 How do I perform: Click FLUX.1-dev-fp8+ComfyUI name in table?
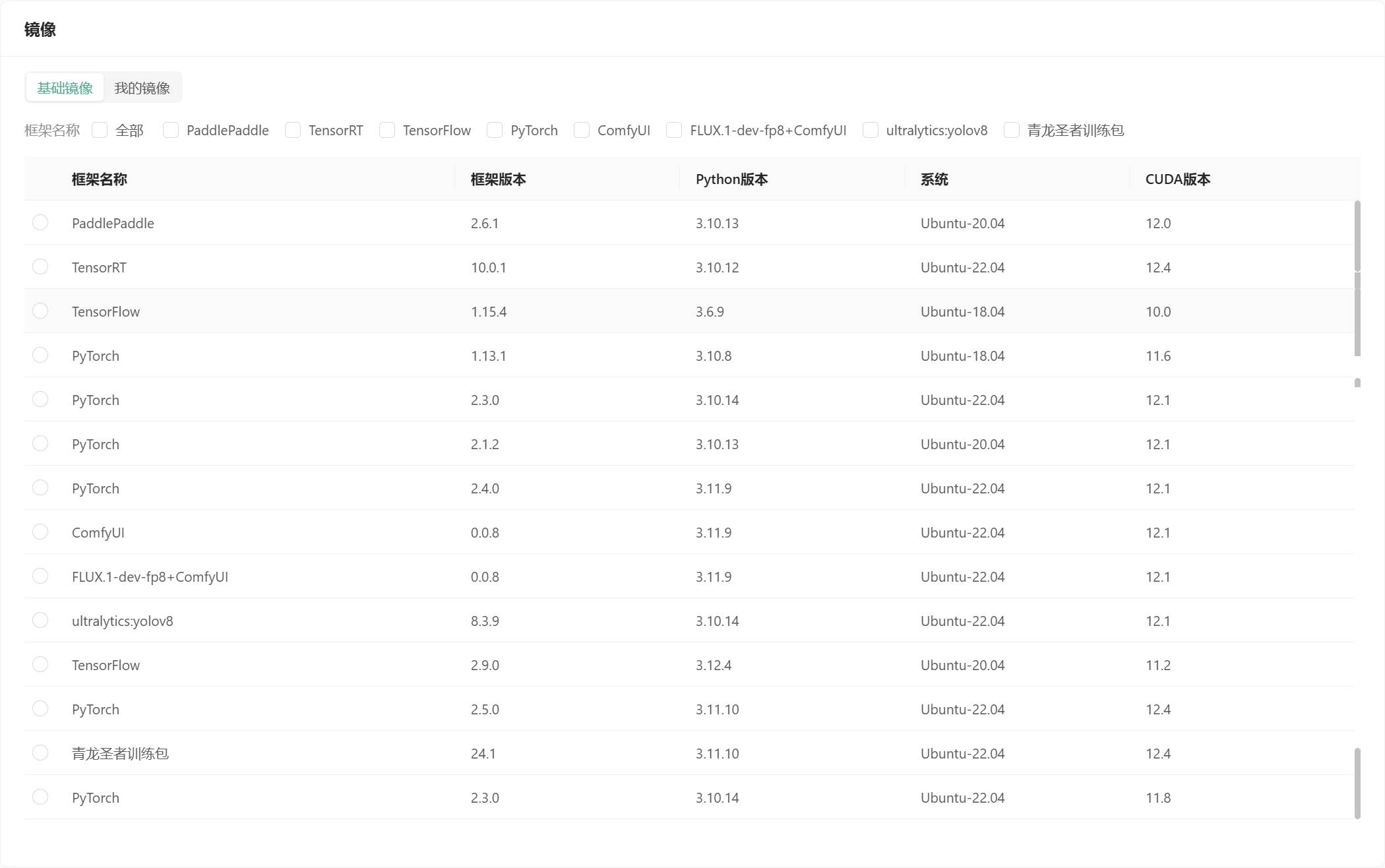(x=150, y=577)
